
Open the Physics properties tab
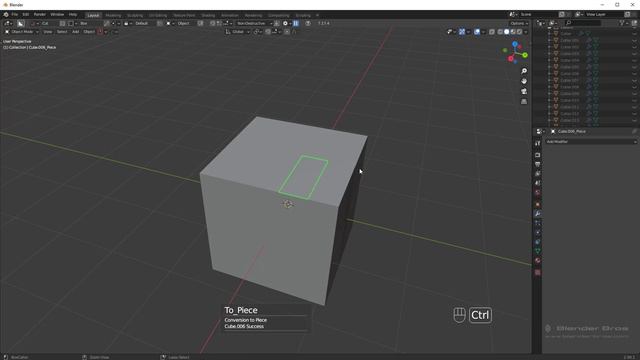(538, 233)
